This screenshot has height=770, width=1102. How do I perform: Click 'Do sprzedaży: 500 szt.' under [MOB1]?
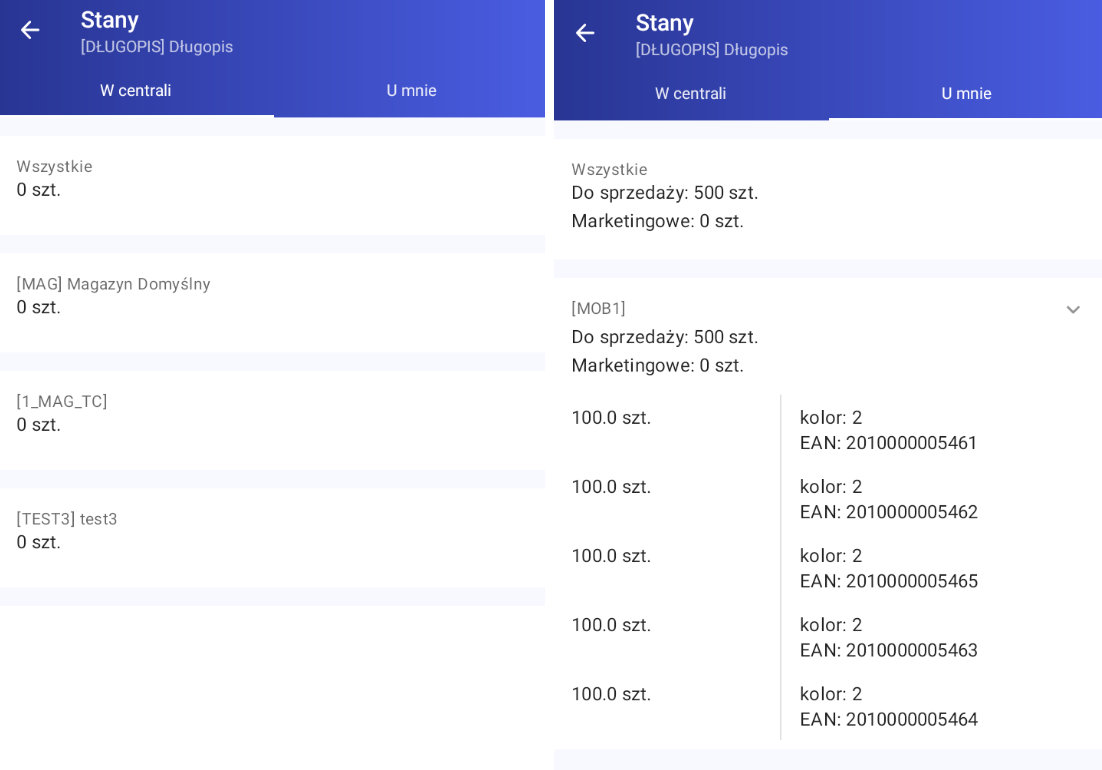pyautogui.click(x=665, y=337)
